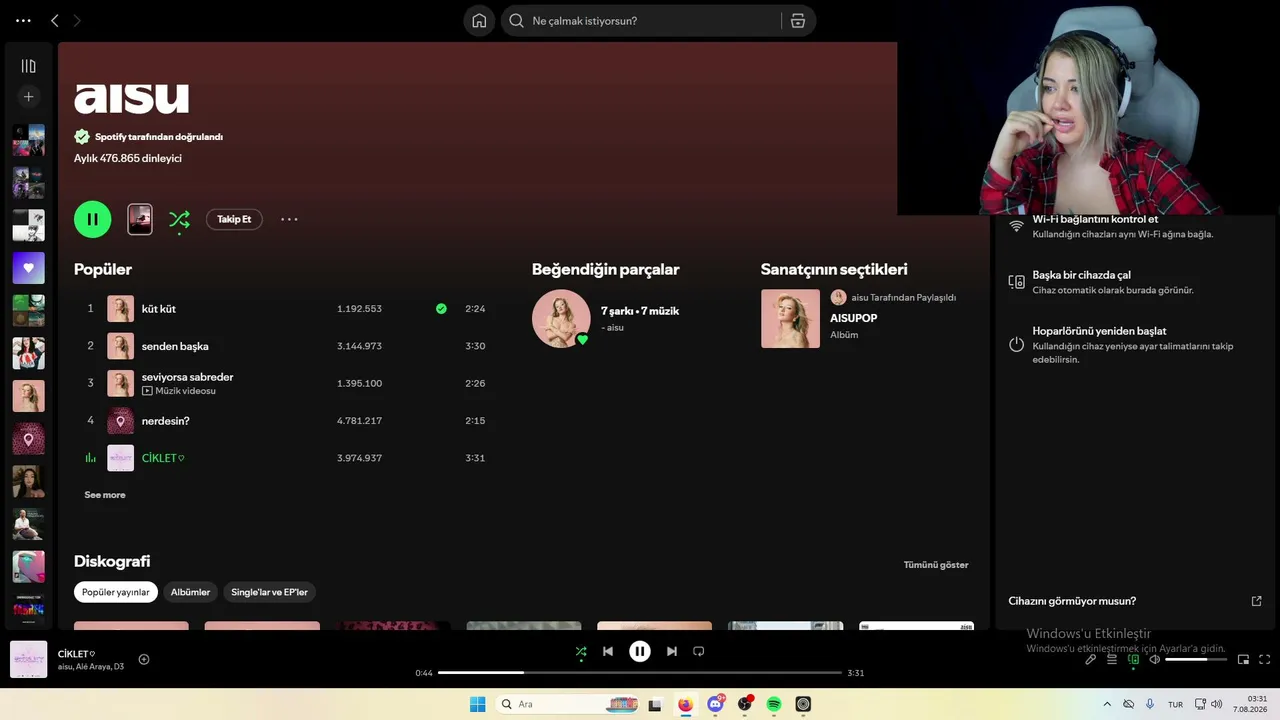Go to Spotify Home
The height and width of the screenshot is (720, 1280).
479,21
